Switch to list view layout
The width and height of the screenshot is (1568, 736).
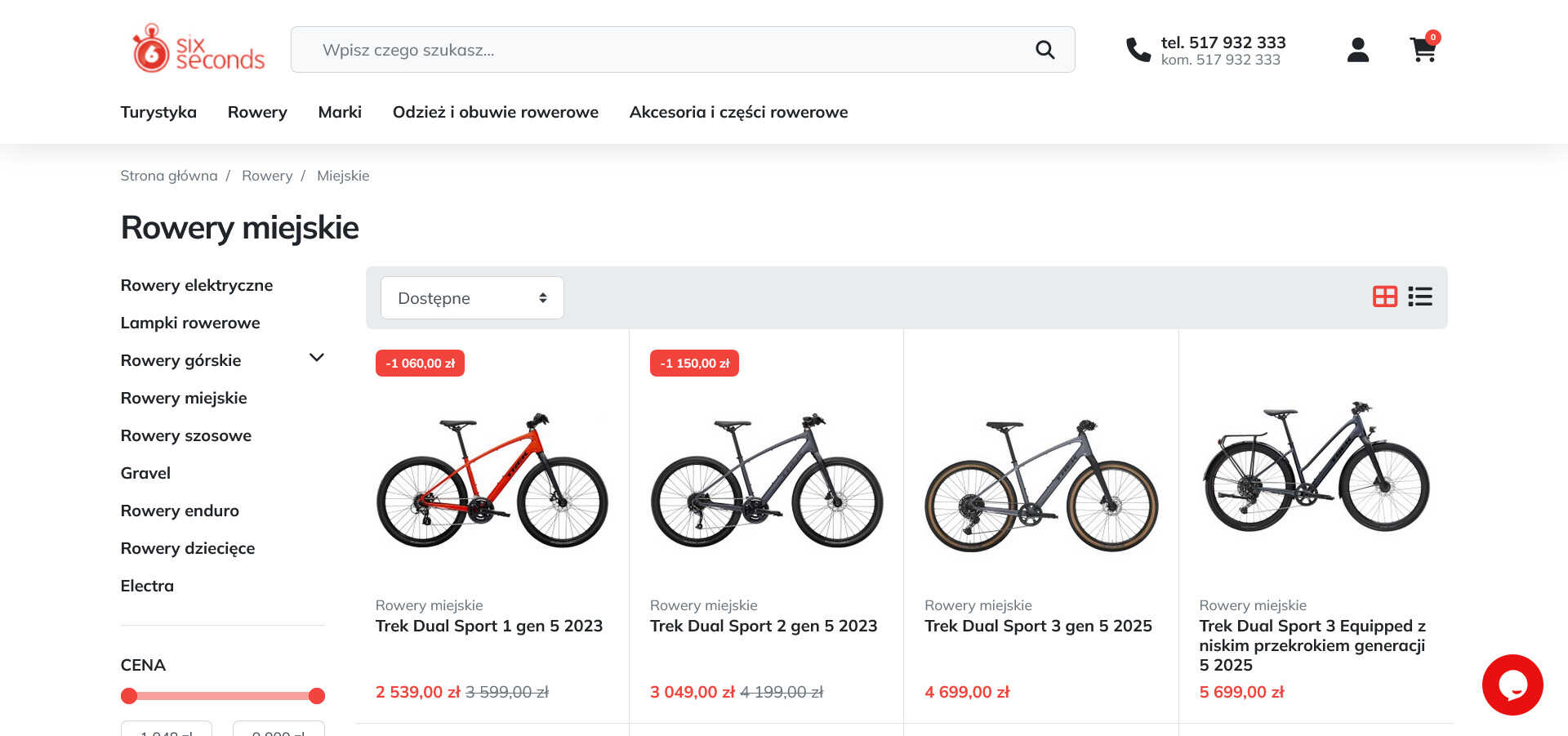coord(1420,297)
